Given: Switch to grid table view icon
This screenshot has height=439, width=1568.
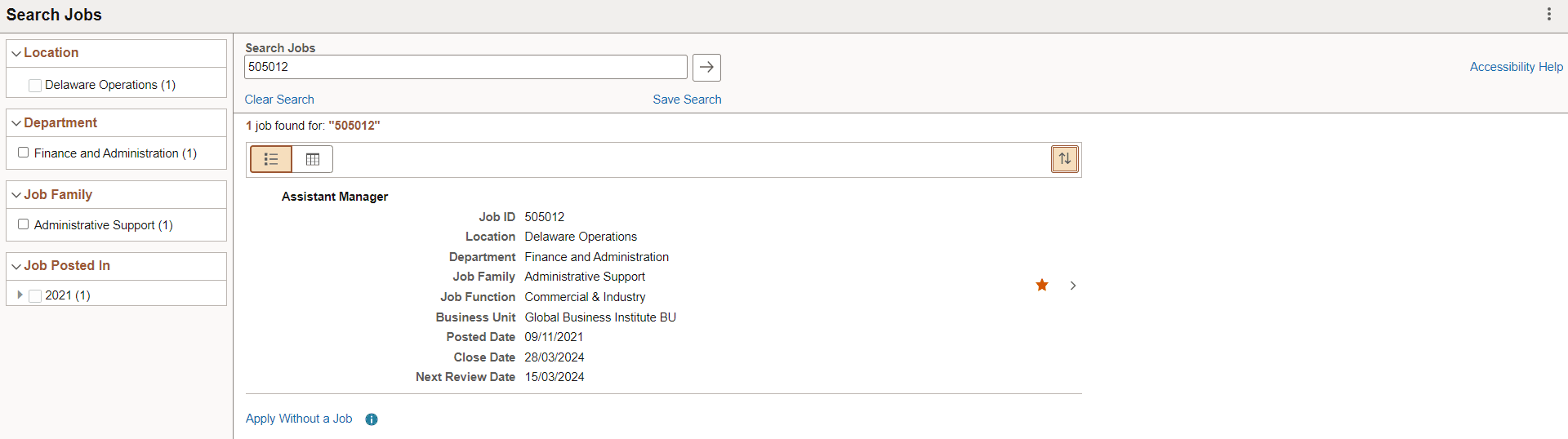Looking at the screenshot, I should point(313,159).
